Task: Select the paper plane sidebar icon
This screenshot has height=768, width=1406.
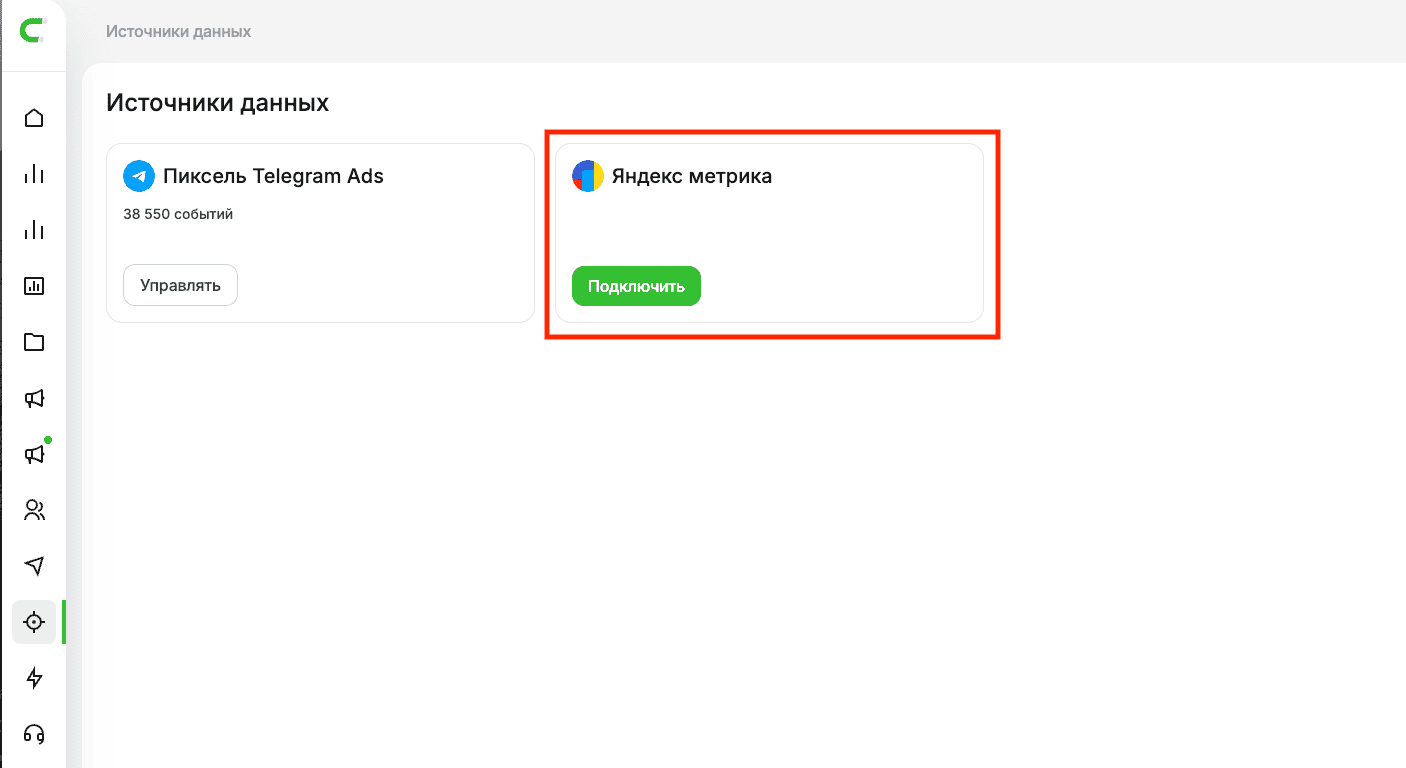Action: click(34, 566)
